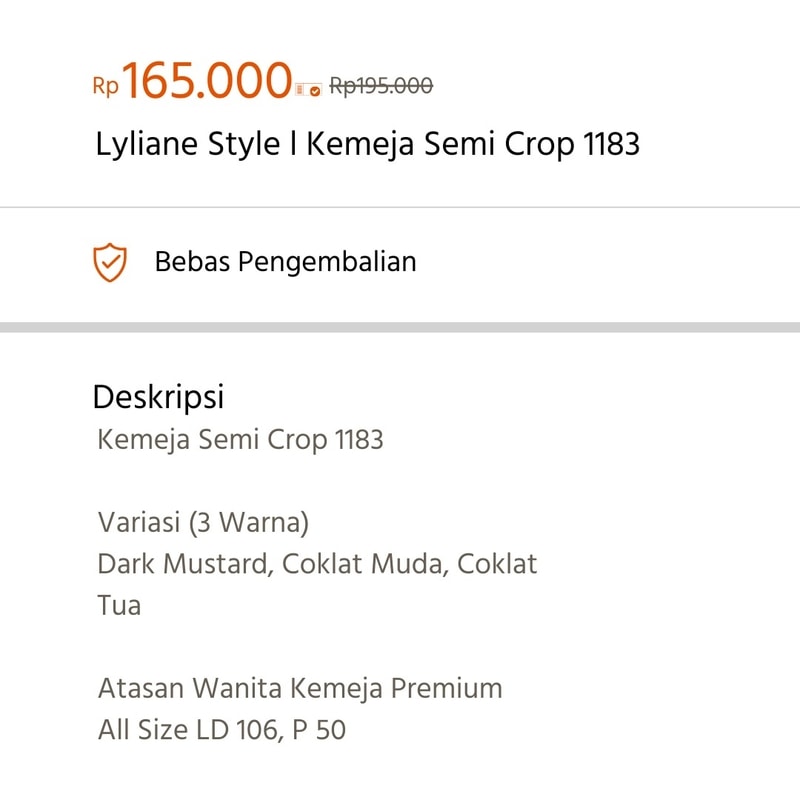Screen dimensions: 800x800
Task: Tap the Deskripsi section heading
Action: (158, 397)
